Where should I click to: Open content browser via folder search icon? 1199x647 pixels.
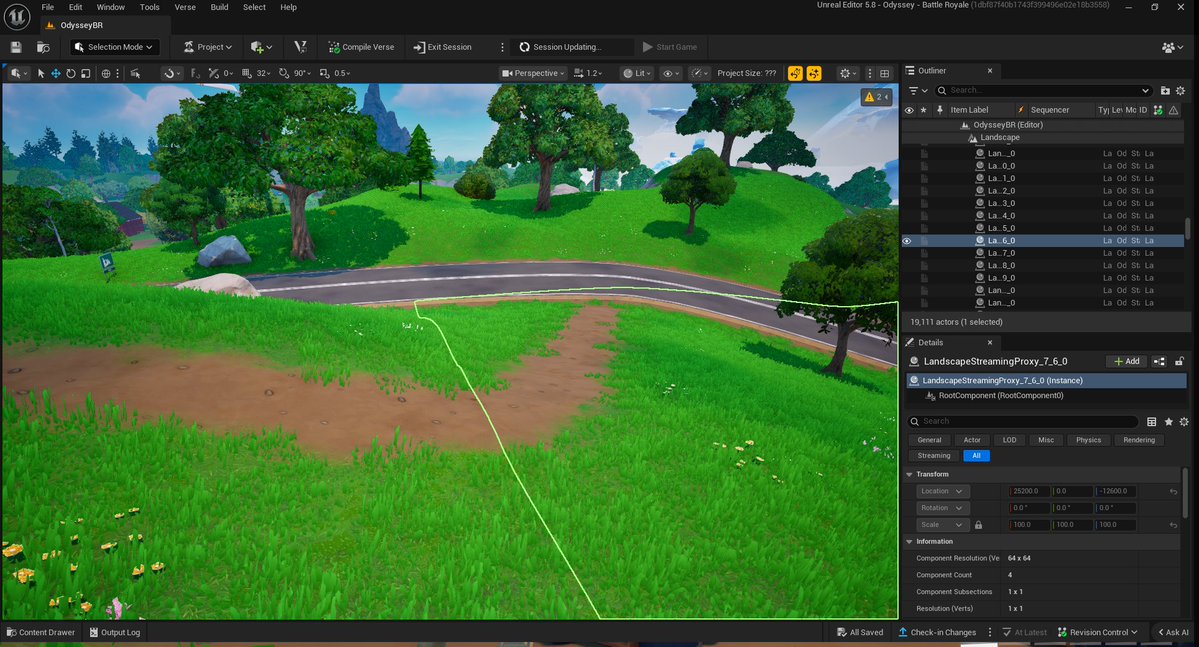click(44, 47)
